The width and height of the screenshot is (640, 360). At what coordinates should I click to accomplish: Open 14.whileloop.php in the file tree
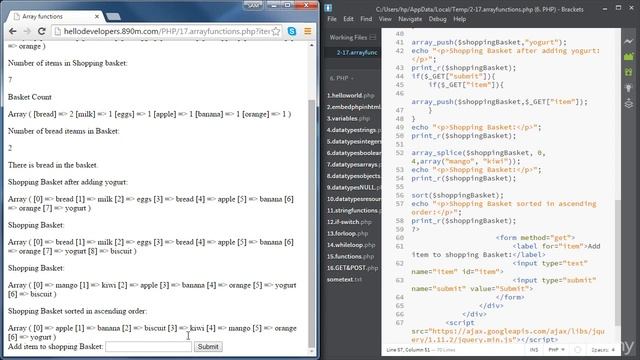(x=351, y=245)
